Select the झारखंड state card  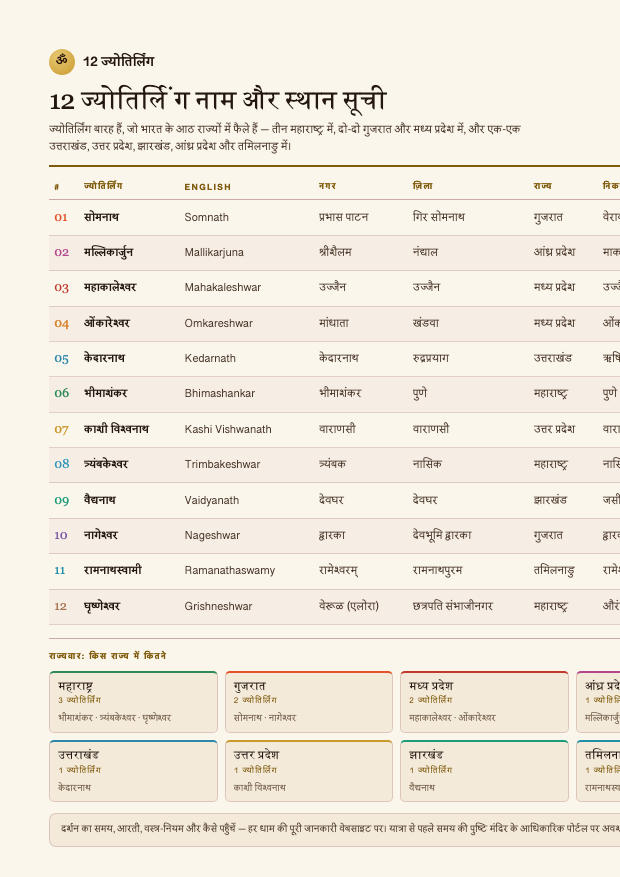[x=484, y=771]
